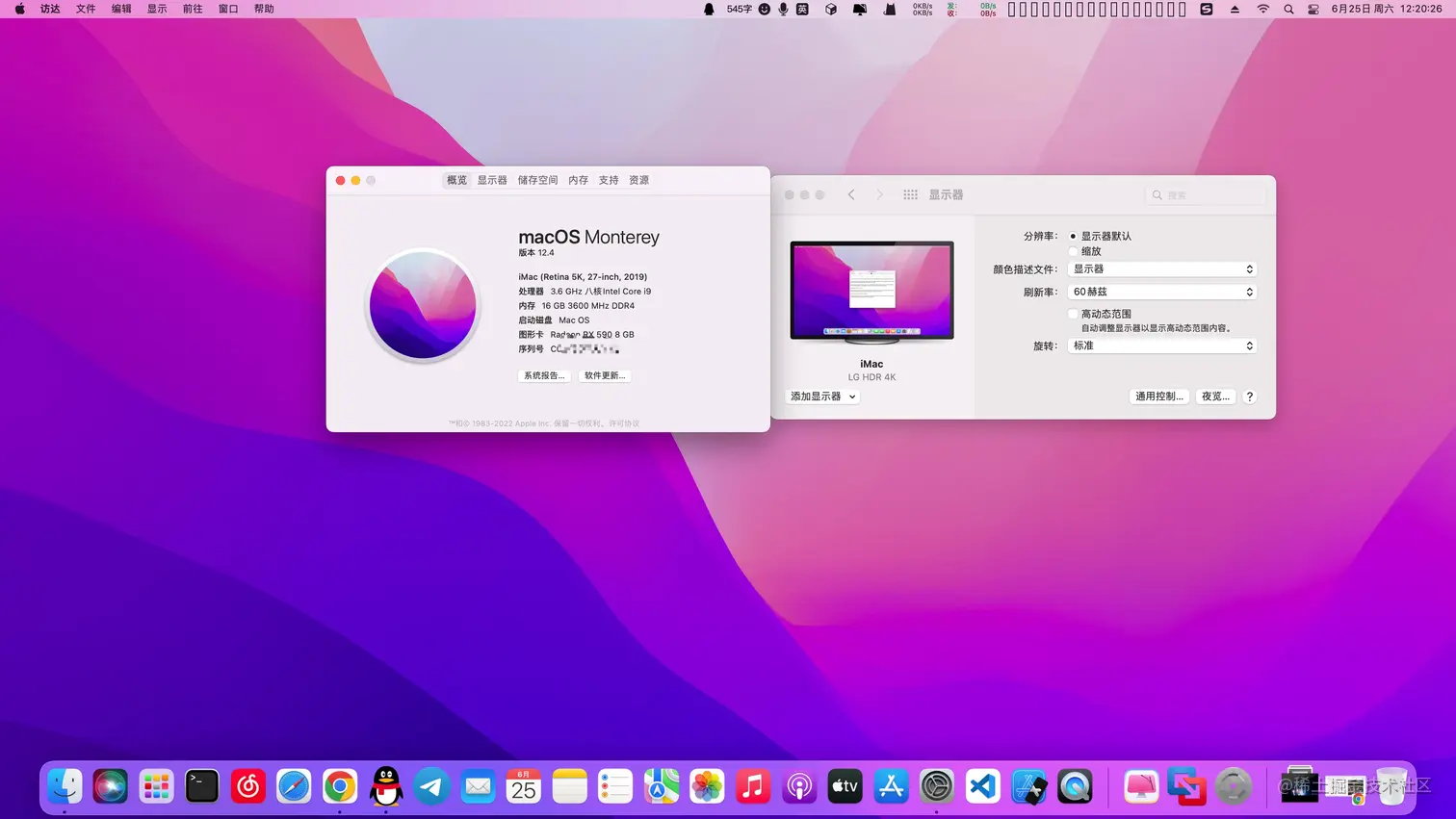The height and width of the screenshot is (819, 1456).
Task: Open the App Store from the Dock
Action: (891, 786)
